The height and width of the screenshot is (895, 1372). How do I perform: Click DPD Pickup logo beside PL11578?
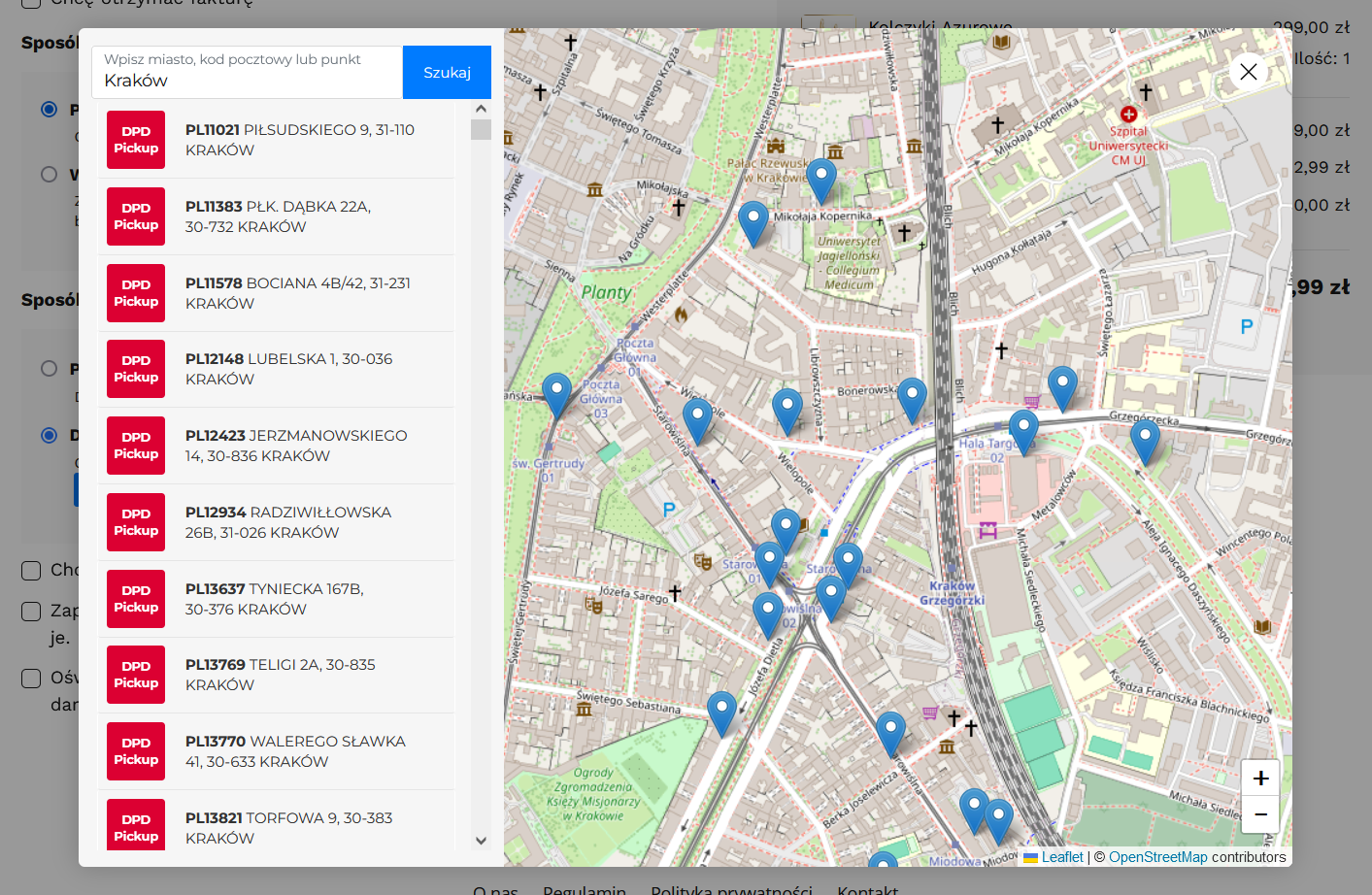136,293
